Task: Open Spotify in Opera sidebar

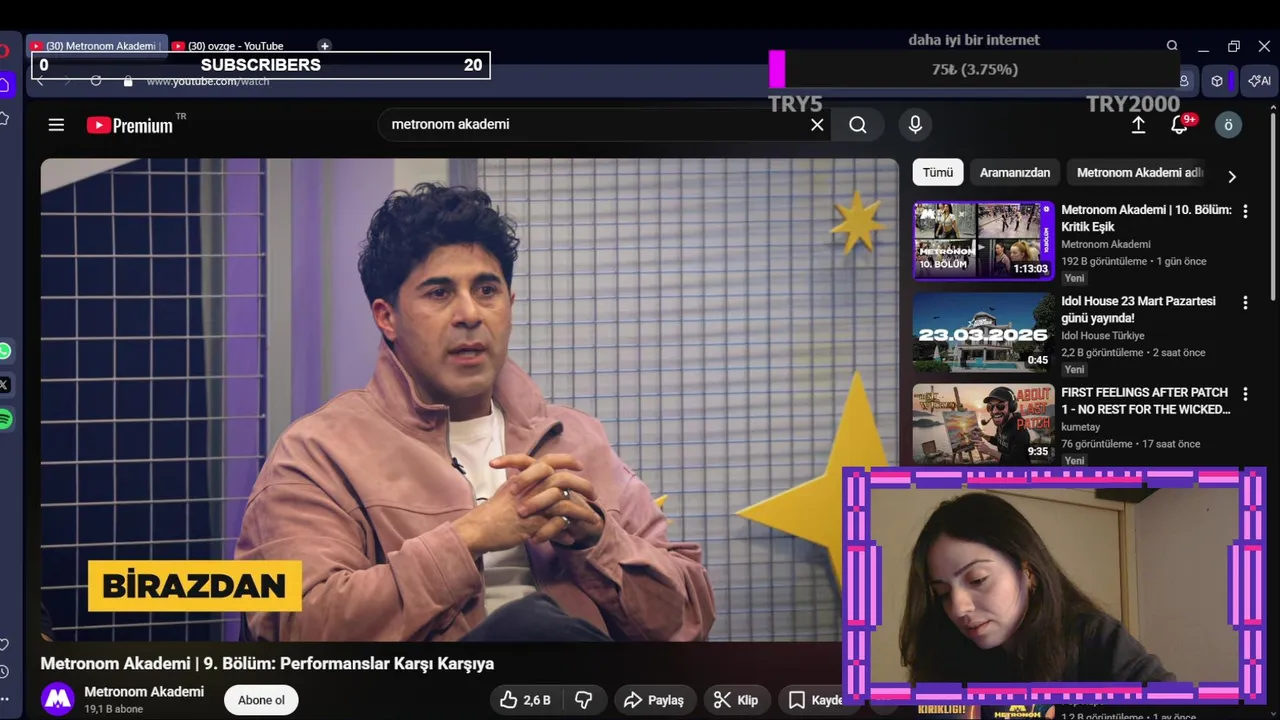Action: click(5, 418)
